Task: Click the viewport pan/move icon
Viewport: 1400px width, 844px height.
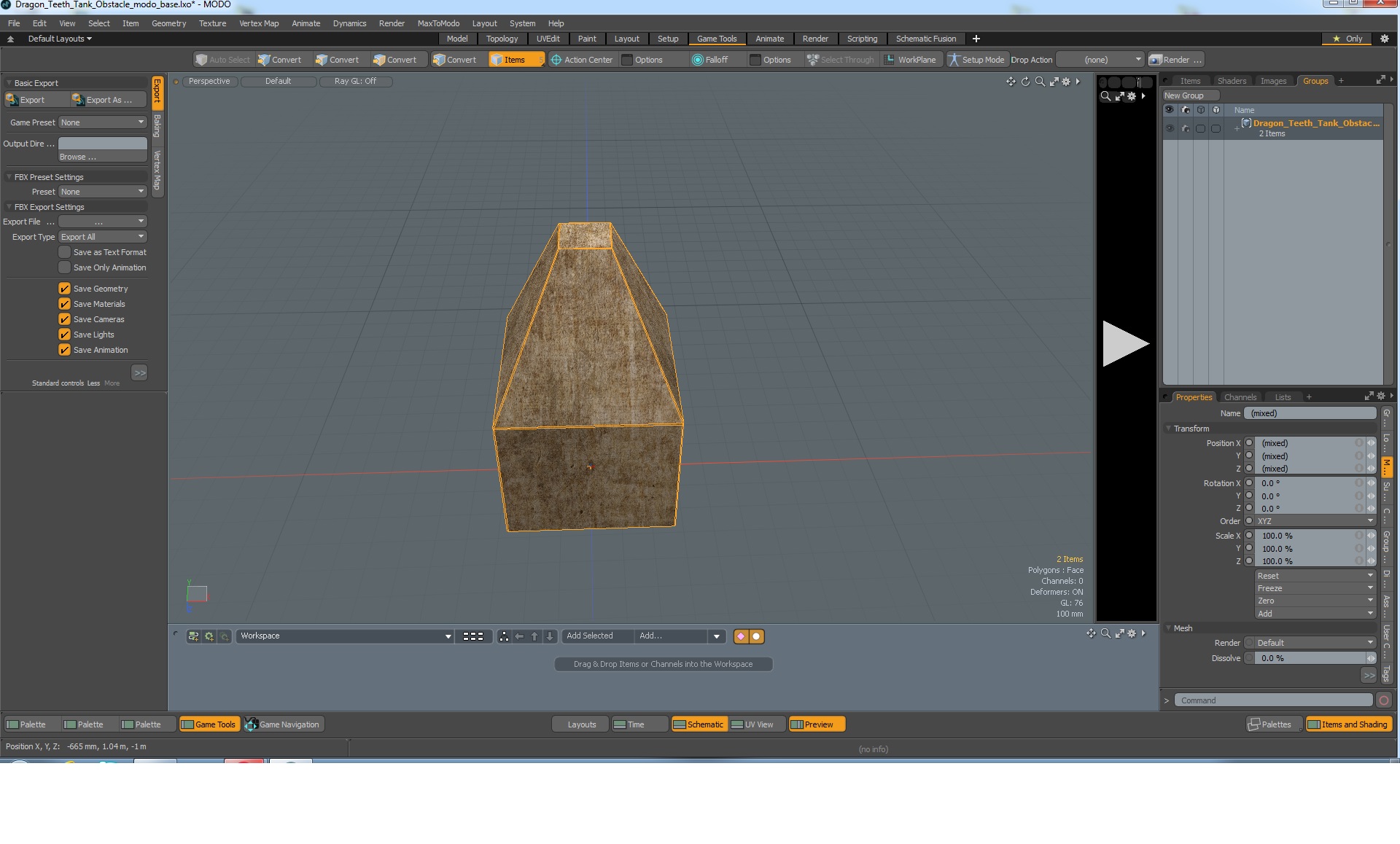Action: pos(1011,82)
